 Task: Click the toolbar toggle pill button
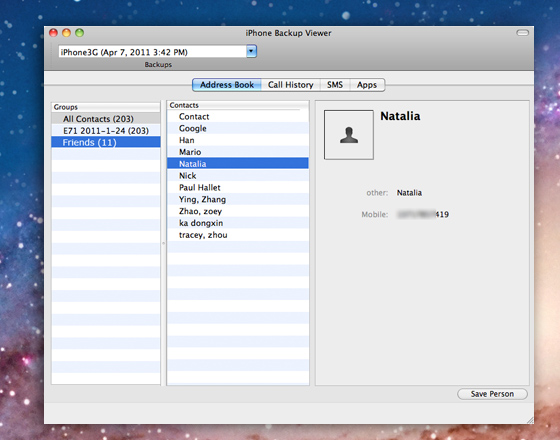click(522, 33)
